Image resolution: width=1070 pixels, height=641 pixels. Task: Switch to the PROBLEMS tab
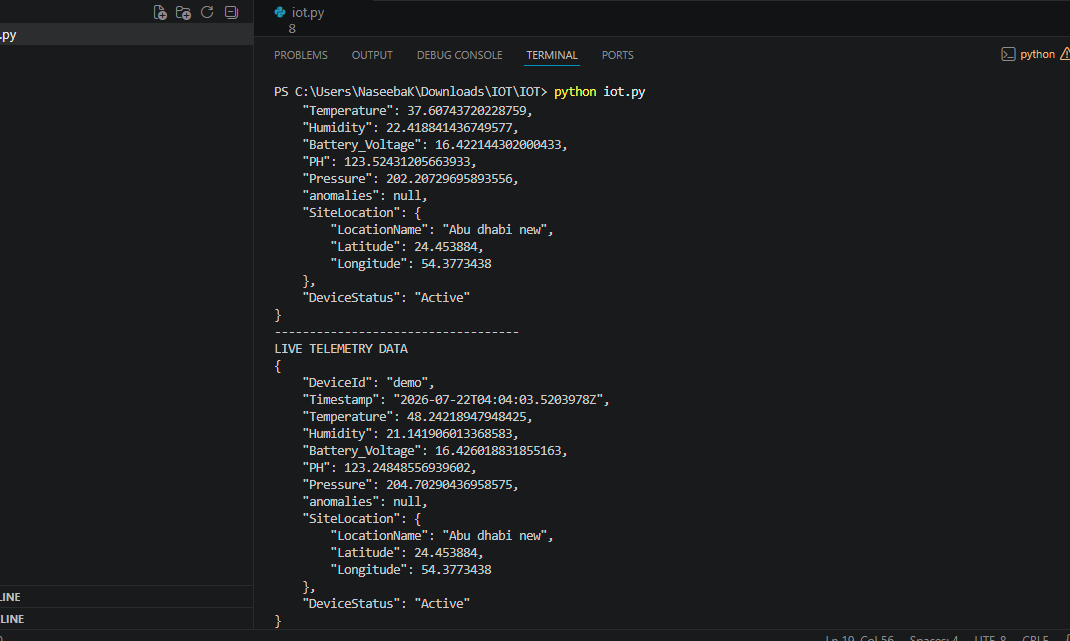(301, 55)
